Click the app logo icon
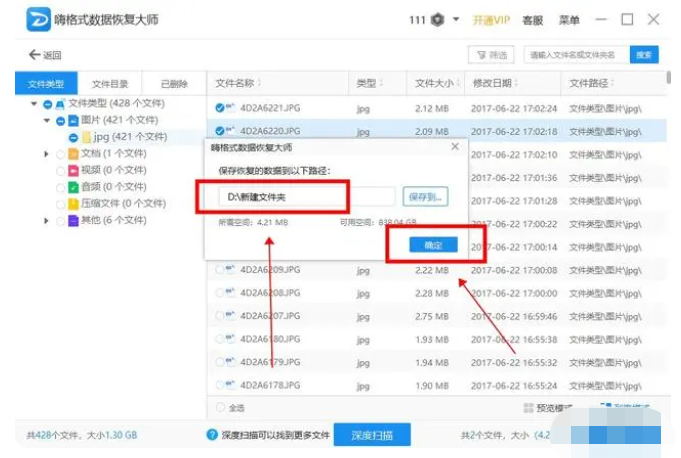The width and height of the screenshot is (681, 458). coord(38,19)
